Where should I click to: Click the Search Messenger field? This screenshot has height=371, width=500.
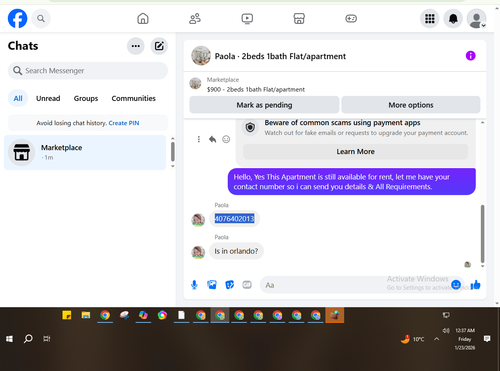[x=88, y=71]
